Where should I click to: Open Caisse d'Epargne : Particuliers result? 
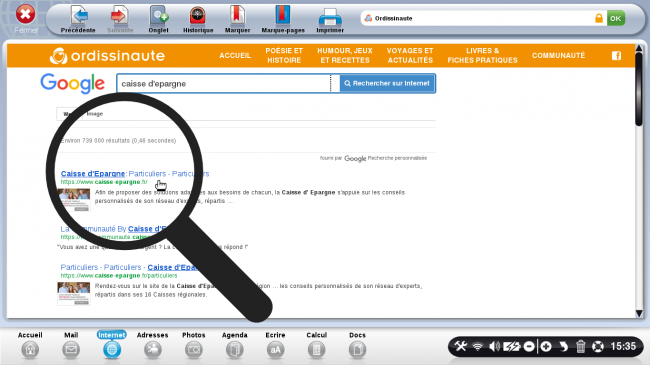(x=135, y=173)
